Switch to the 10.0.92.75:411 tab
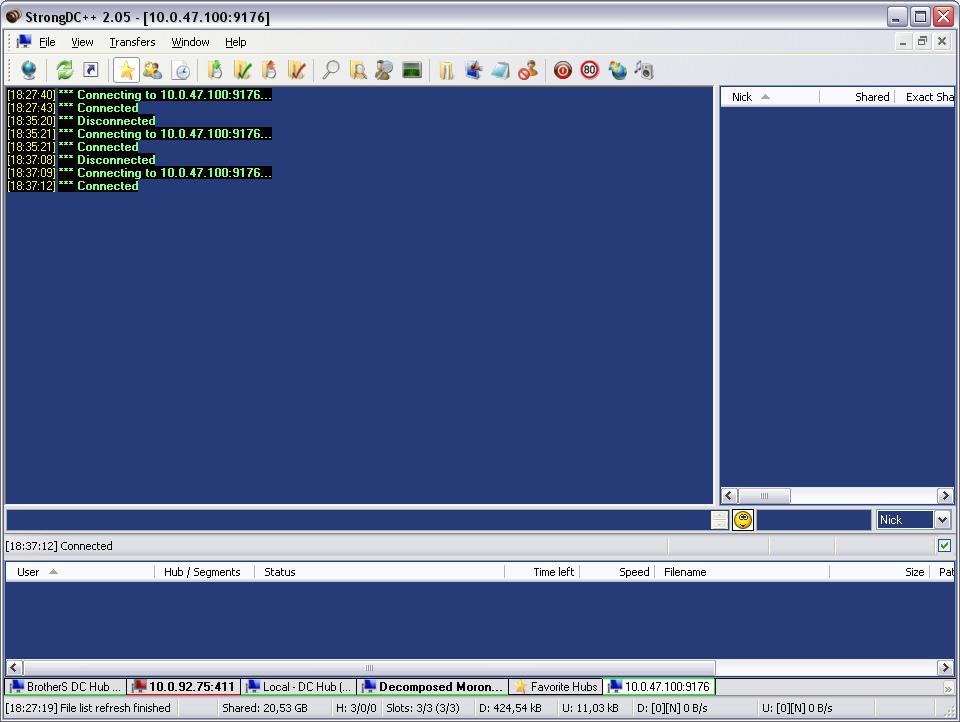This screenshot has width=960, height=722. click(x=184, y=687)
